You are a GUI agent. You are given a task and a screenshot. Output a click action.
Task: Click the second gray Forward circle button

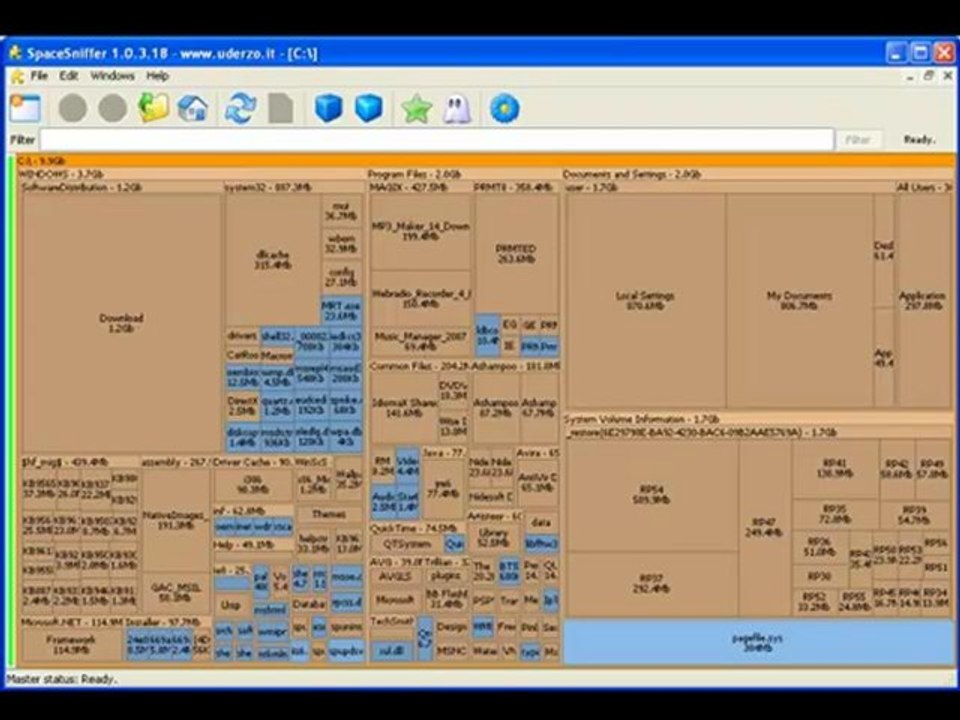[x=113, y=108]
